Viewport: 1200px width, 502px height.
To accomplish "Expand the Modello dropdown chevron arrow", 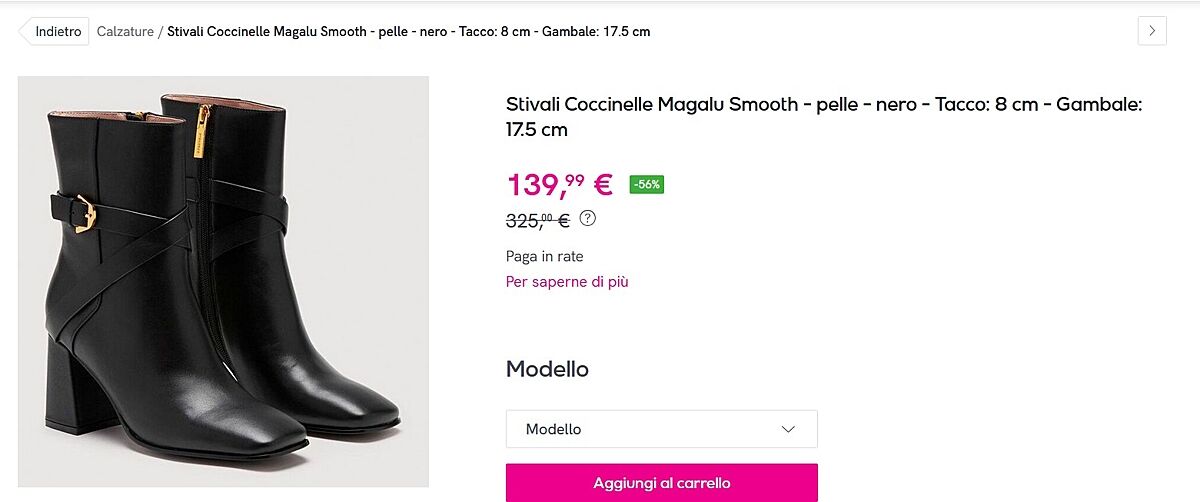I will pos(788,429).
